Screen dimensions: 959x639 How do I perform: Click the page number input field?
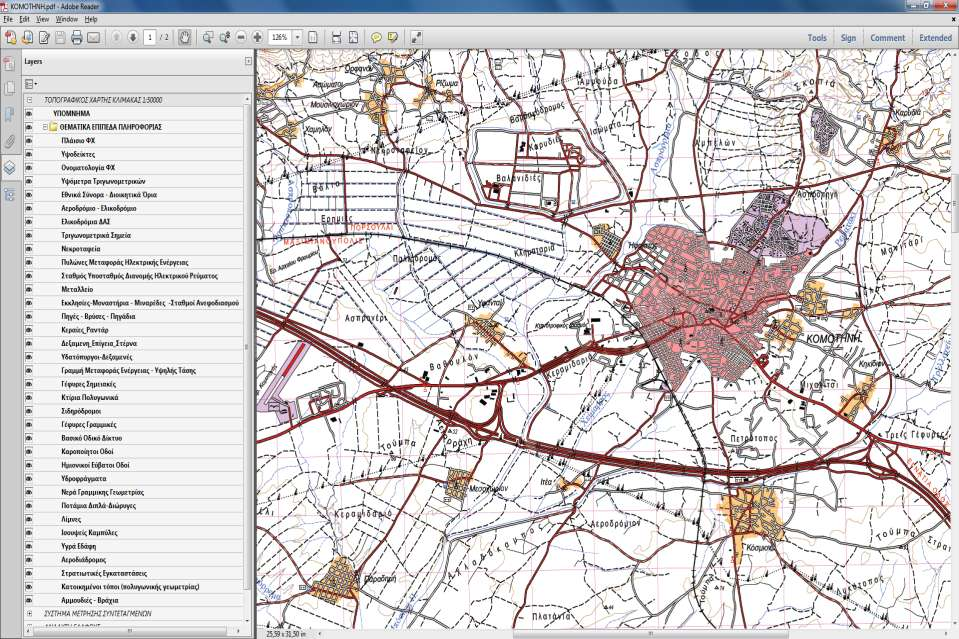point(150,38)
